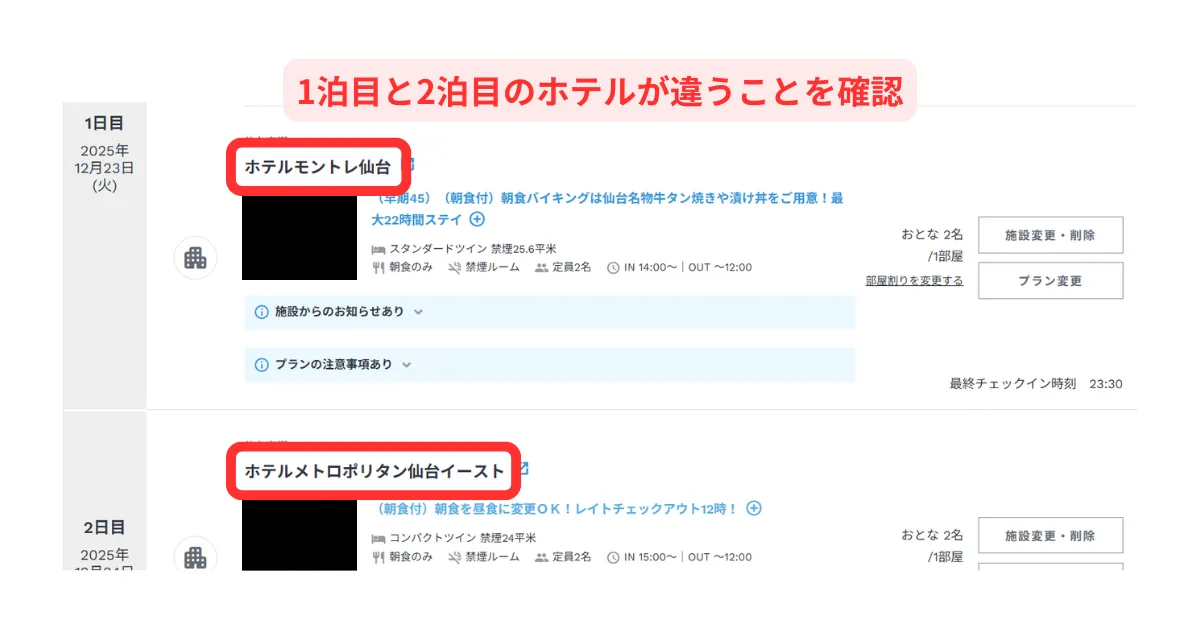
Task: Click the first hotel's thumbnail image
Action: (x=299, y=237)
